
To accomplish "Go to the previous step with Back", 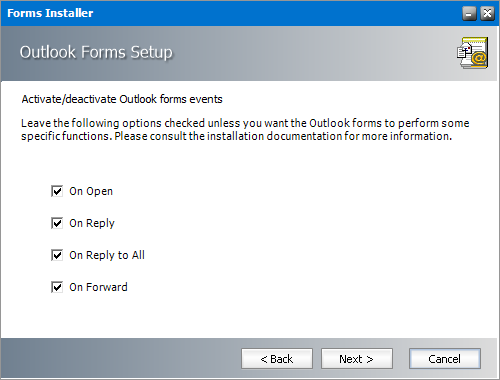I will click(x=277, y=359).
